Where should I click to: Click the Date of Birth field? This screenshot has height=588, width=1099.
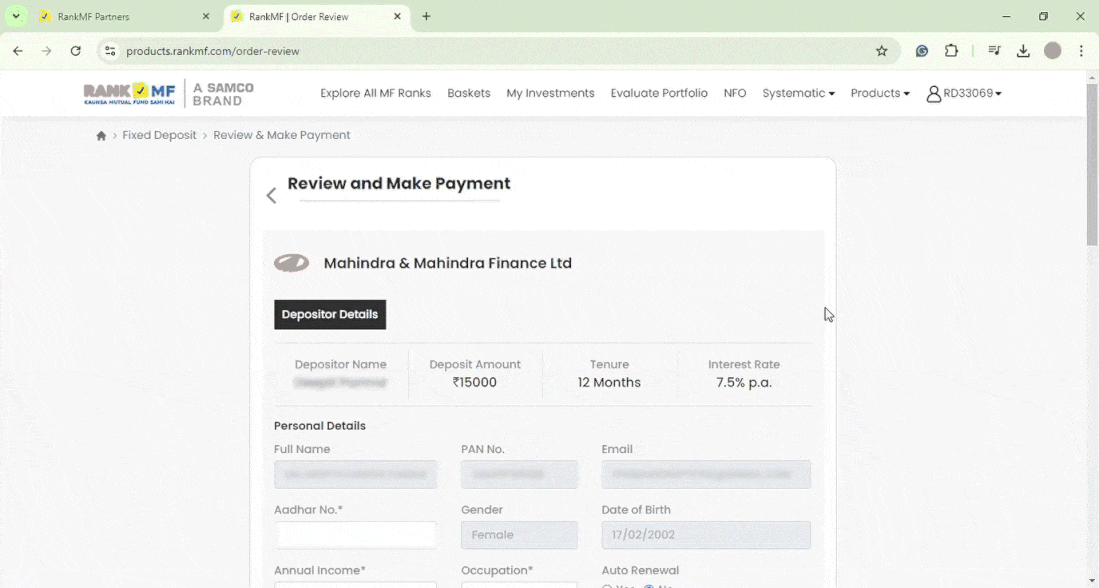[706, 535]
